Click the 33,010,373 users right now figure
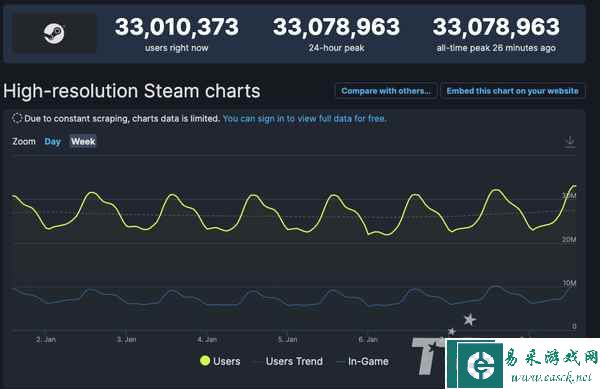 tap(177, 27)
